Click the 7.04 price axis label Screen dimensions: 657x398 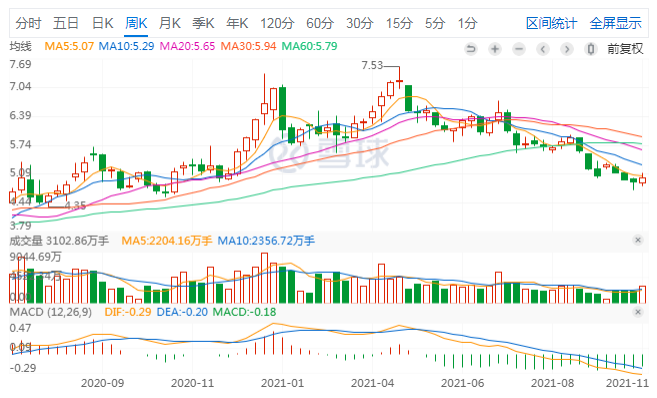21,86
